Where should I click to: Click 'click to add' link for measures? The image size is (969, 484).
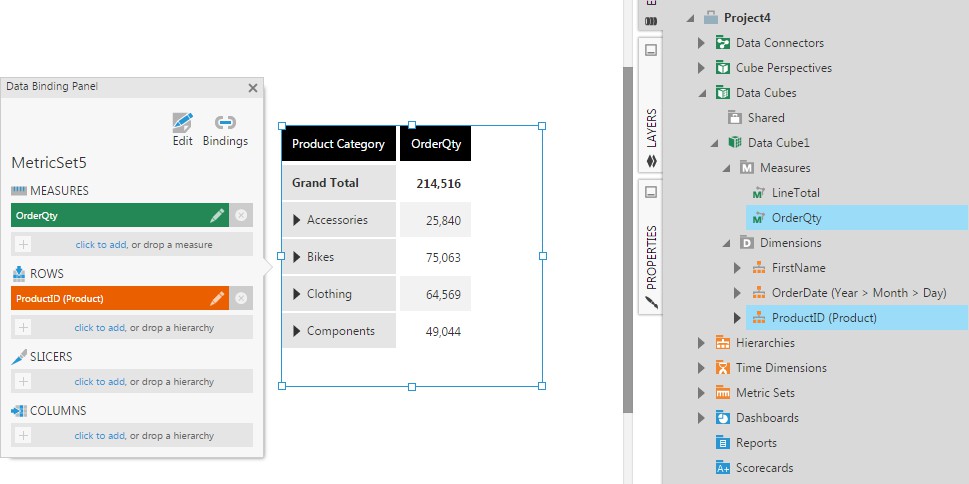pyautogui.click(x=101, y=245)
